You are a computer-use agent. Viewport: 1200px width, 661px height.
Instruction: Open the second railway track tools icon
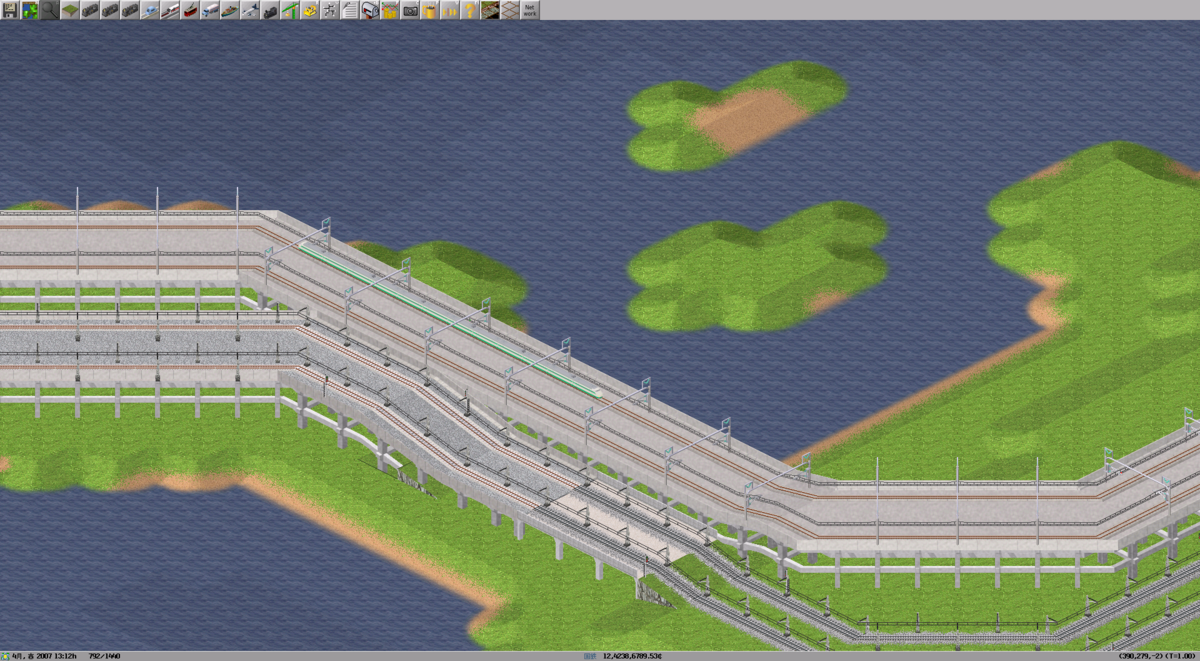pos(110,10)
